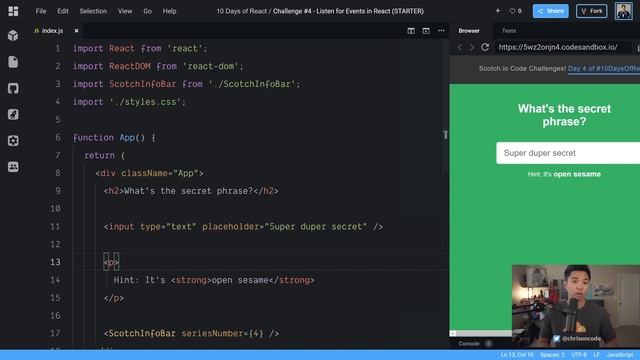Click line number 6 in the gutter
The image size is (640, 360).
[x=58, y=138]
